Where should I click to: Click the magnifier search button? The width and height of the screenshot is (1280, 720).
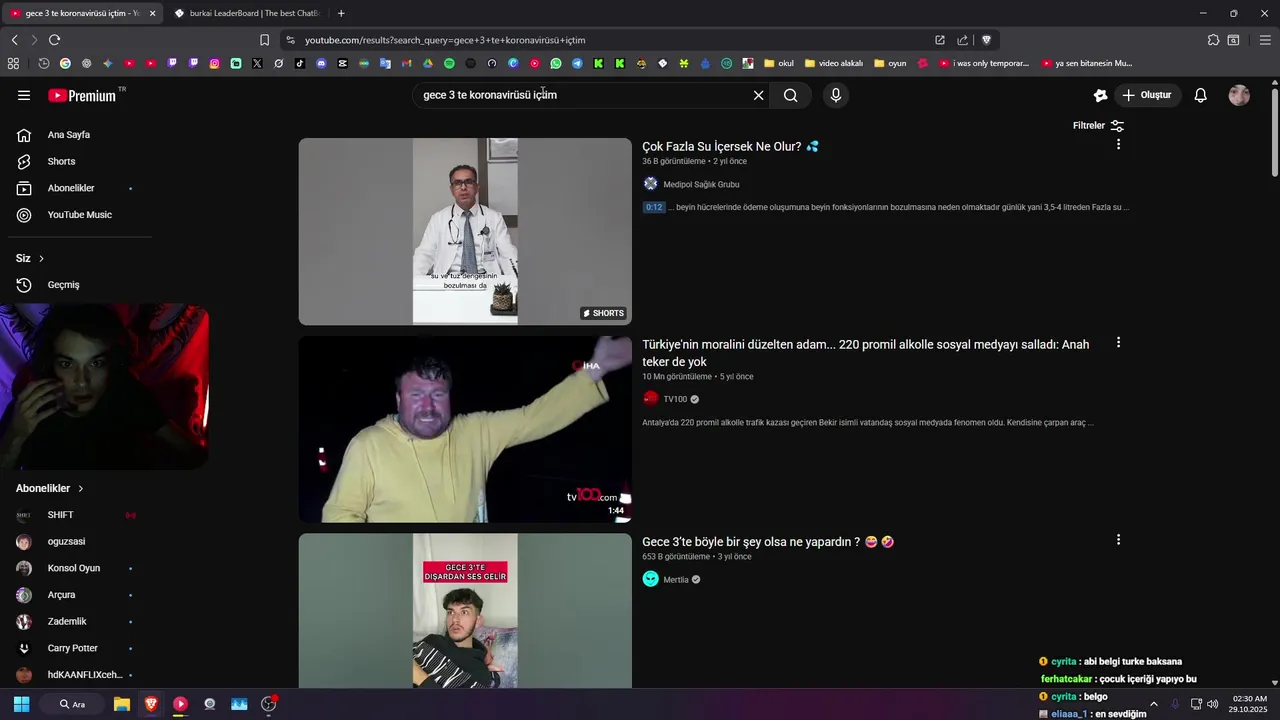[791, 95]
